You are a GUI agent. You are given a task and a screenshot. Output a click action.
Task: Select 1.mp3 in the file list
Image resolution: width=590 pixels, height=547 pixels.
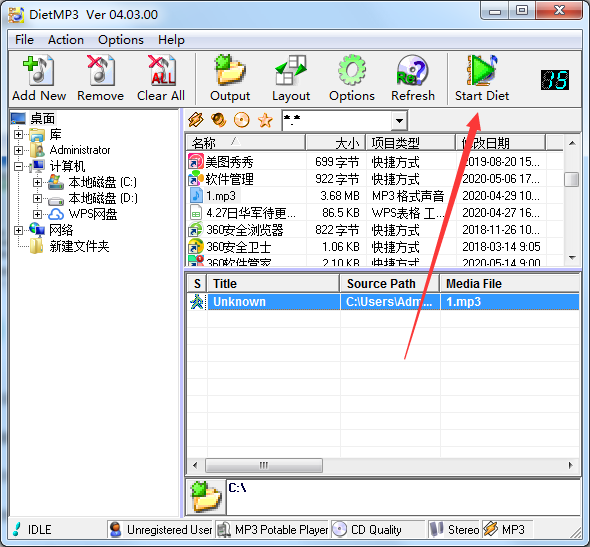click(x=221, y=196)
